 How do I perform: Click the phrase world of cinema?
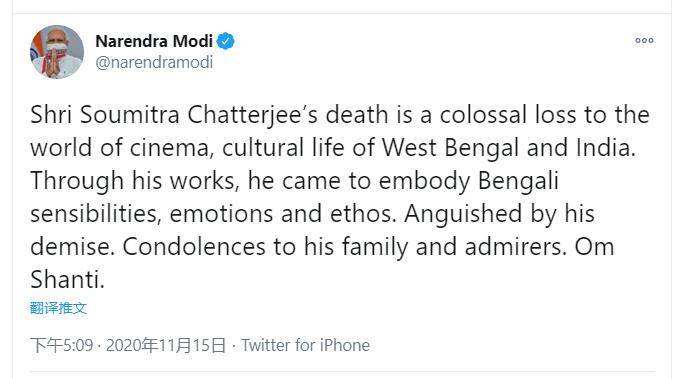coord(120,148)
